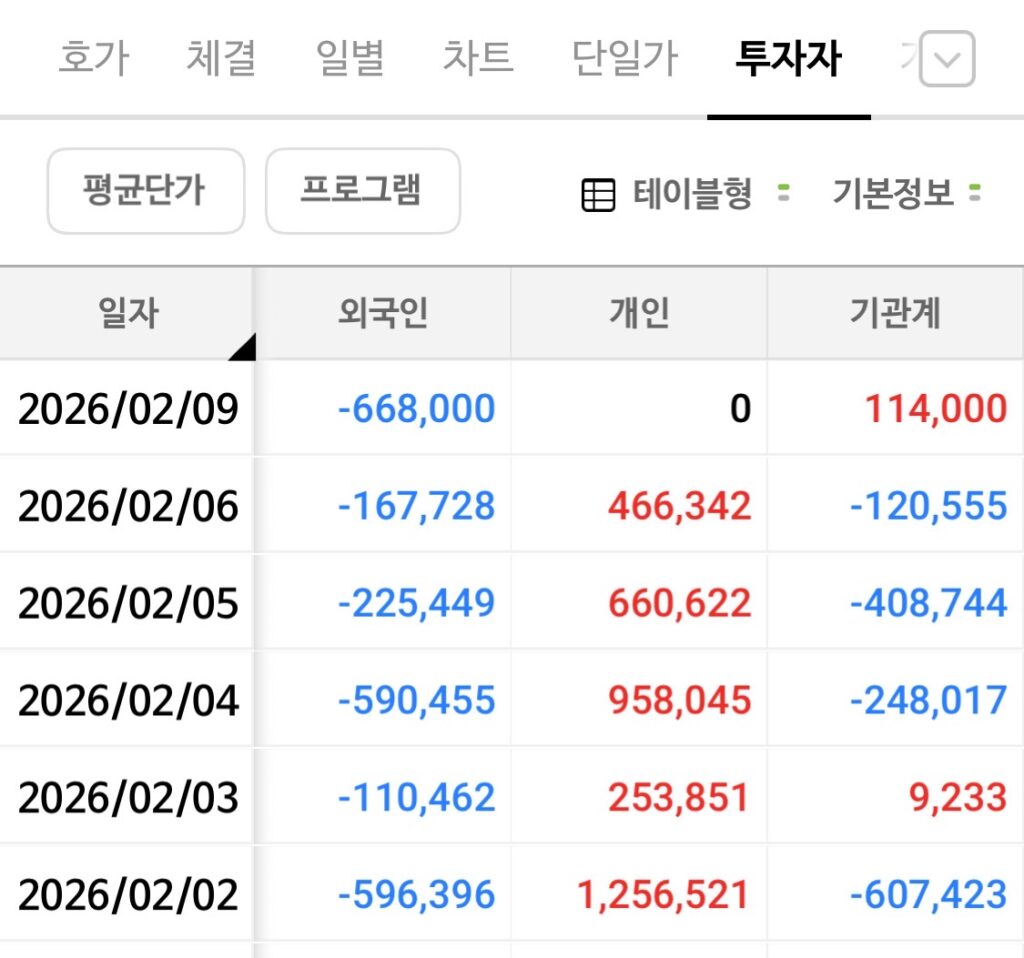Select the 투자자 tab

point(788,59)
